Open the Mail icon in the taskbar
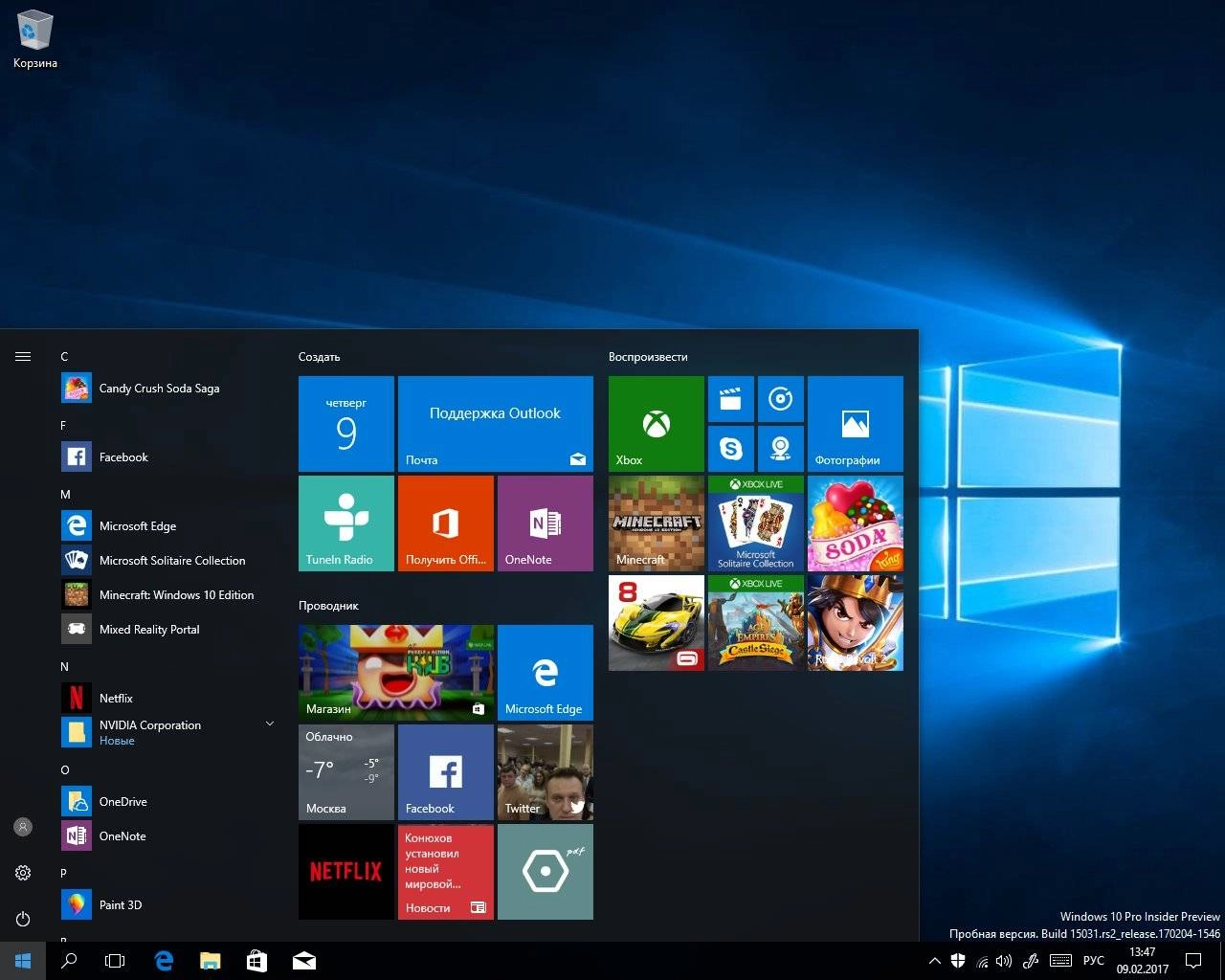Screen dimensions: 1225x980 [303, 961]
